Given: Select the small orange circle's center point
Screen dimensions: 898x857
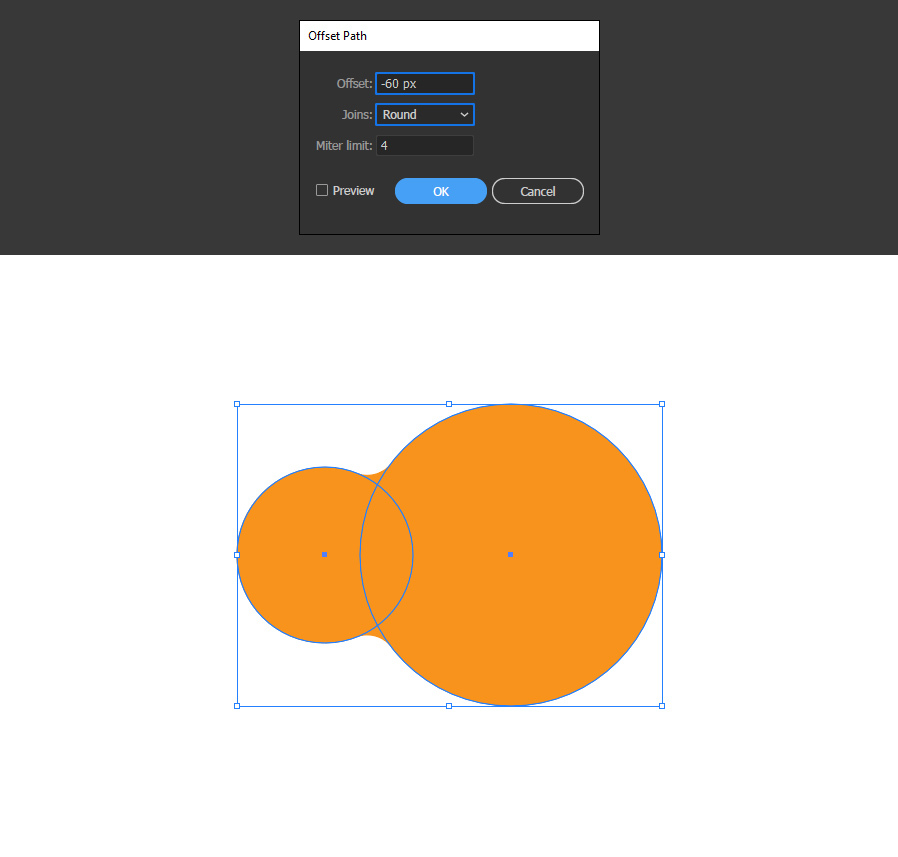Looking at the screenshot, I should click(x=325, y=555).
